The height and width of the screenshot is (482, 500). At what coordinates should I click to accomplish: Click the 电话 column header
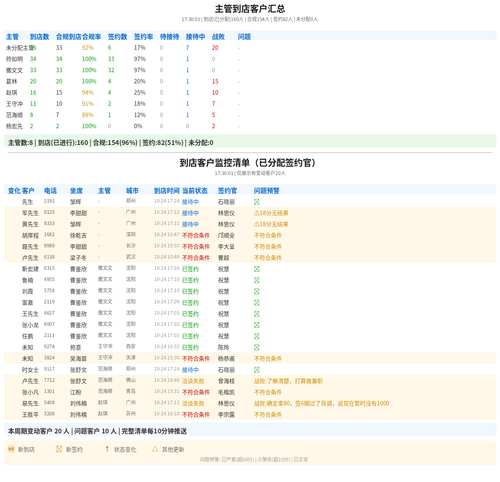pos(50,191)
